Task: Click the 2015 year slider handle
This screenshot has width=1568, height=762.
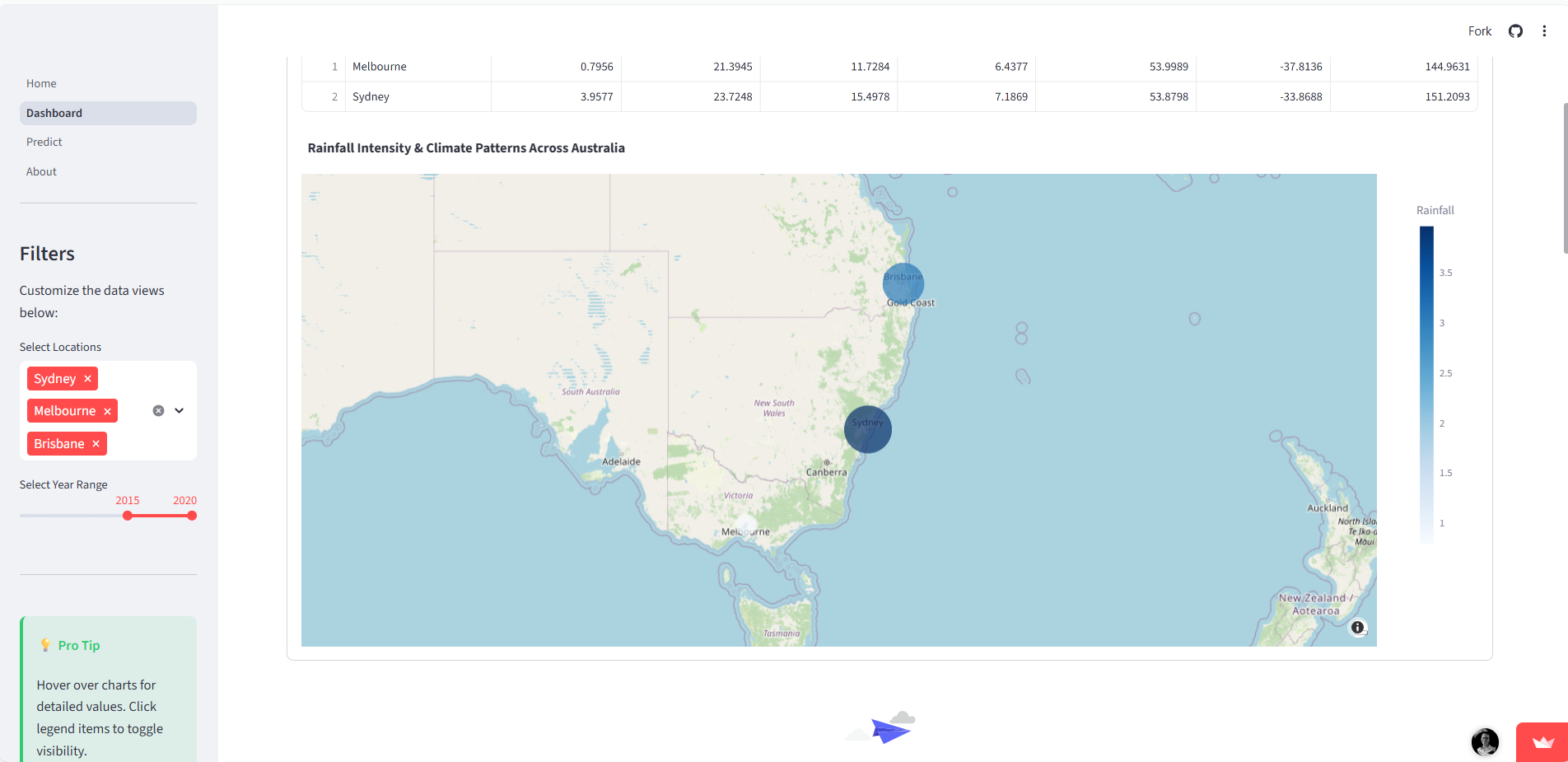Action: coord(127,515)
